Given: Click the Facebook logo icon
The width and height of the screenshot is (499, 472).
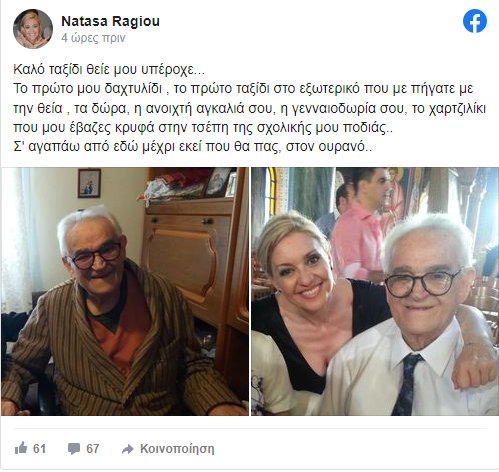Looking at the screenshot, I should click(x=475, y=21).
